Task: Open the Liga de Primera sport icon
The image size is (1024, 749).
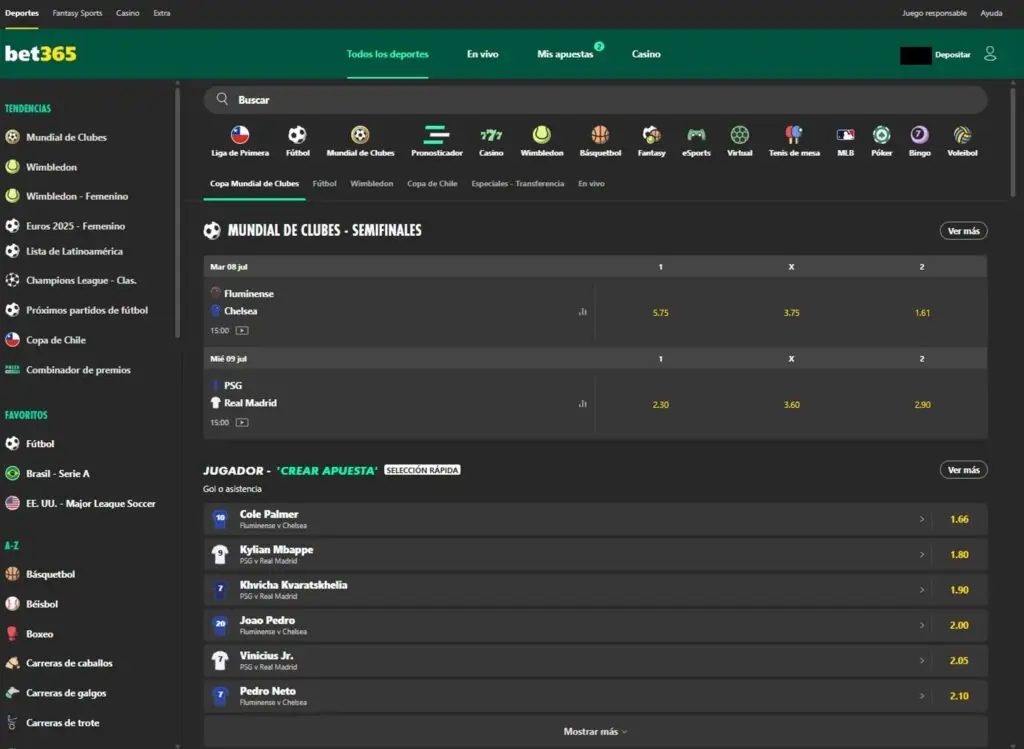Action: pyautogui.click(x=240, y=136)
